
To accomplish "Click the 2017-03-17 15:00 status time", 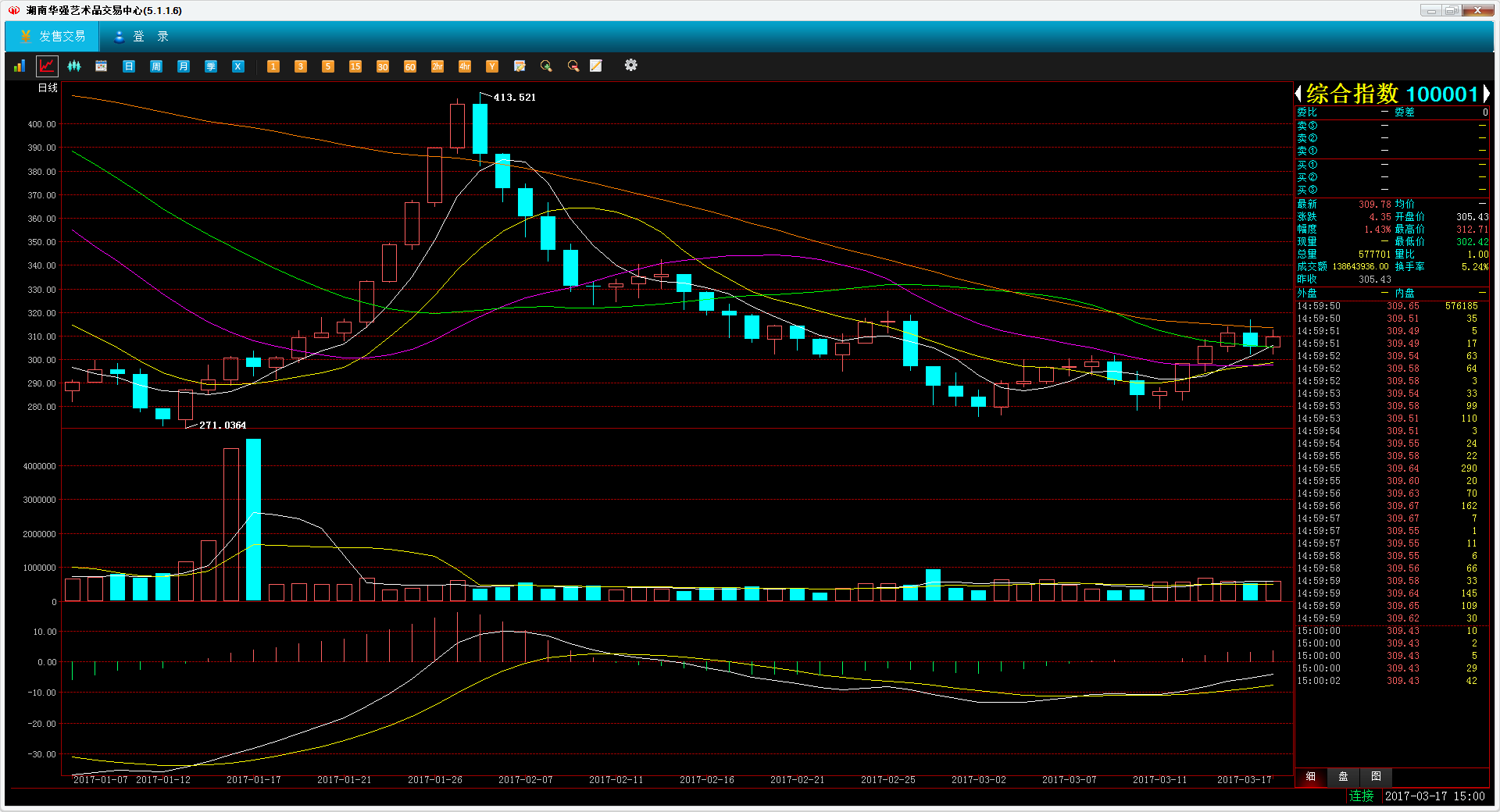I will coord(1435,796).
